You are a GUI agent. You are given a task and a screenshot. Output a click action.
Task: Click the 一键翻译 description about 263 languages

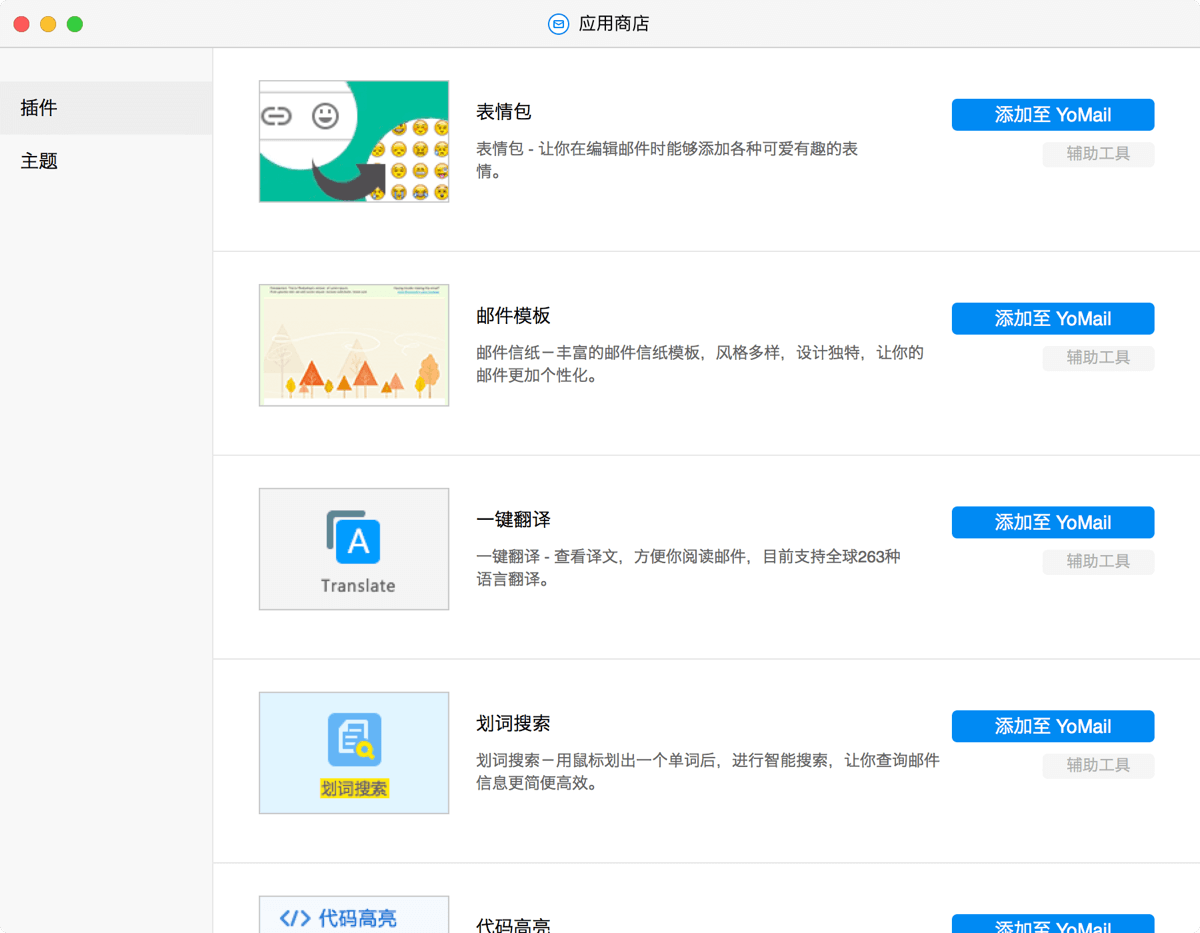[688, 568]
